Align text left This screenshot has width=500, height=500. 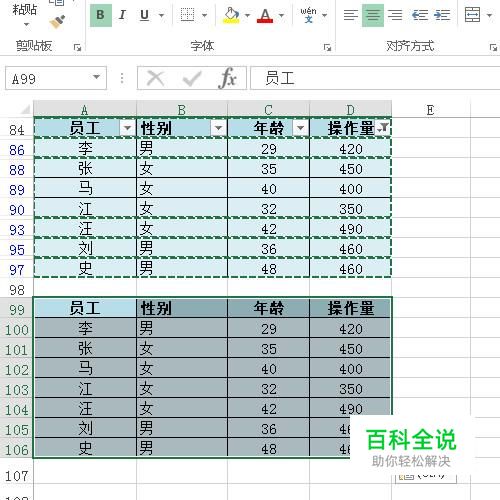[351, 15]
